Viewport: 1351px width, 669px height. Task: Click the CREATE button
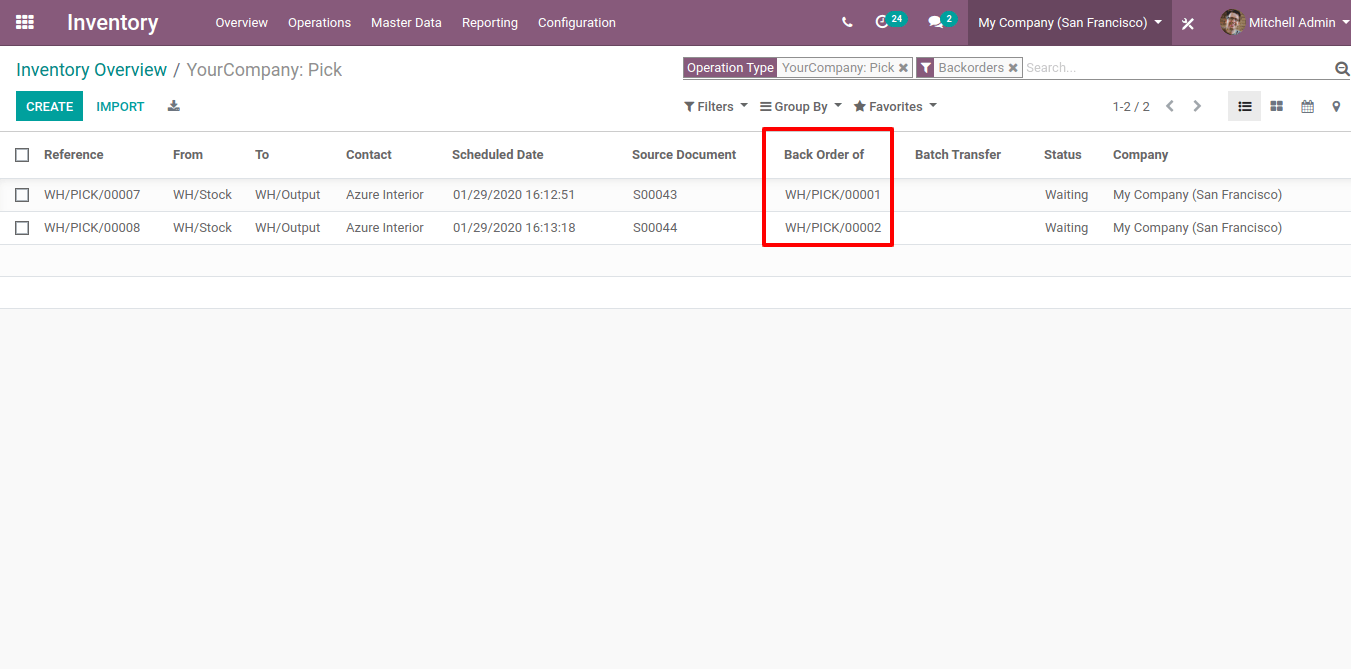[49, 105]
